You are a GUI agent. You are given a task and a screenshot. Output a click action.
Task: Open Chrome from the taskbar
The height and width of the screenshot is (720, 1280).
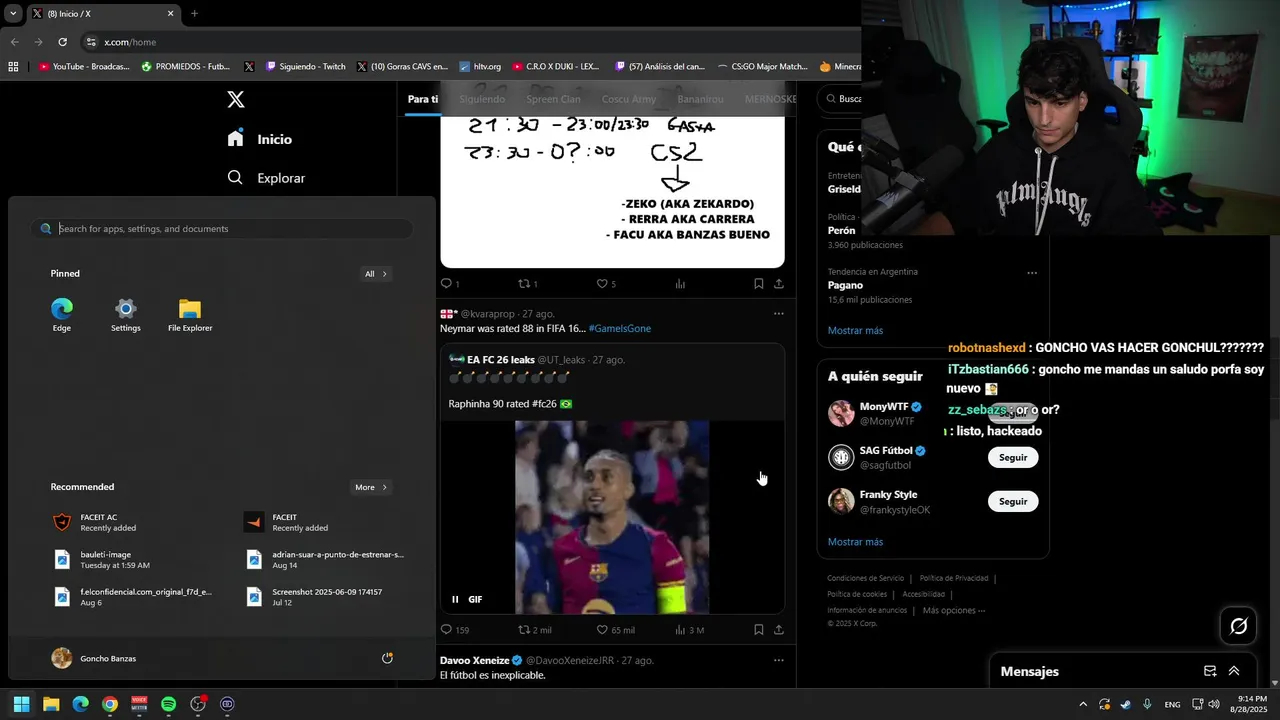point(110,704)
